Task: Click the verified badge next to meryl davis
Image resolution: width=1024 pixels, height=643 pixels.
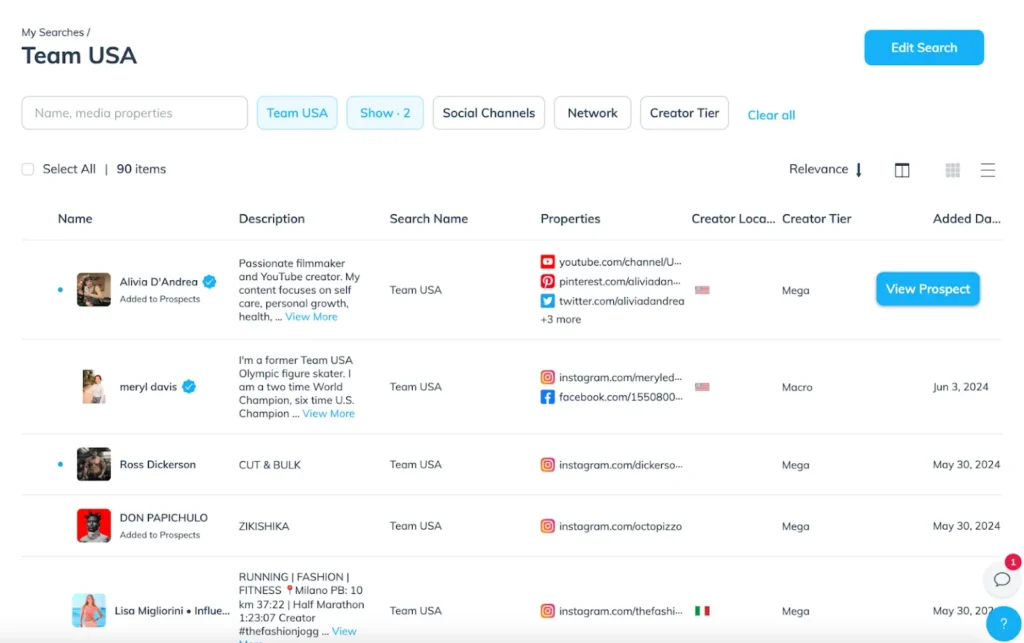Action: tap(189, 387)
